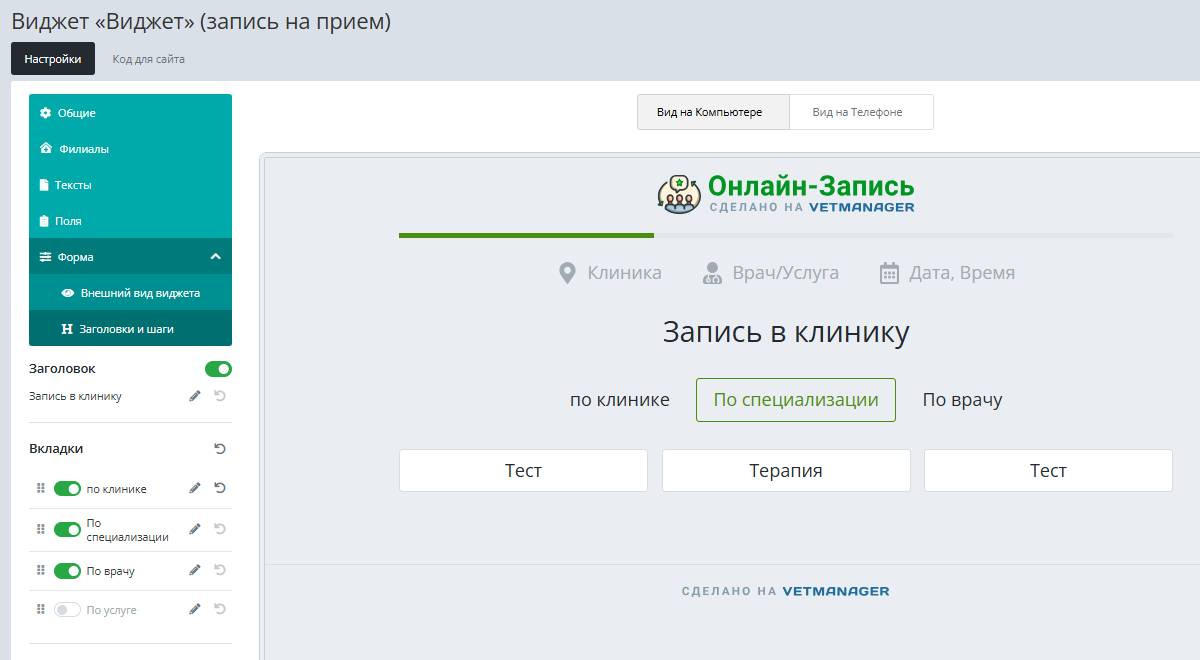1200x660 pixels.
Task: Click pencil edit icon for по клинике tab
Action: click(x=195, y=488)
